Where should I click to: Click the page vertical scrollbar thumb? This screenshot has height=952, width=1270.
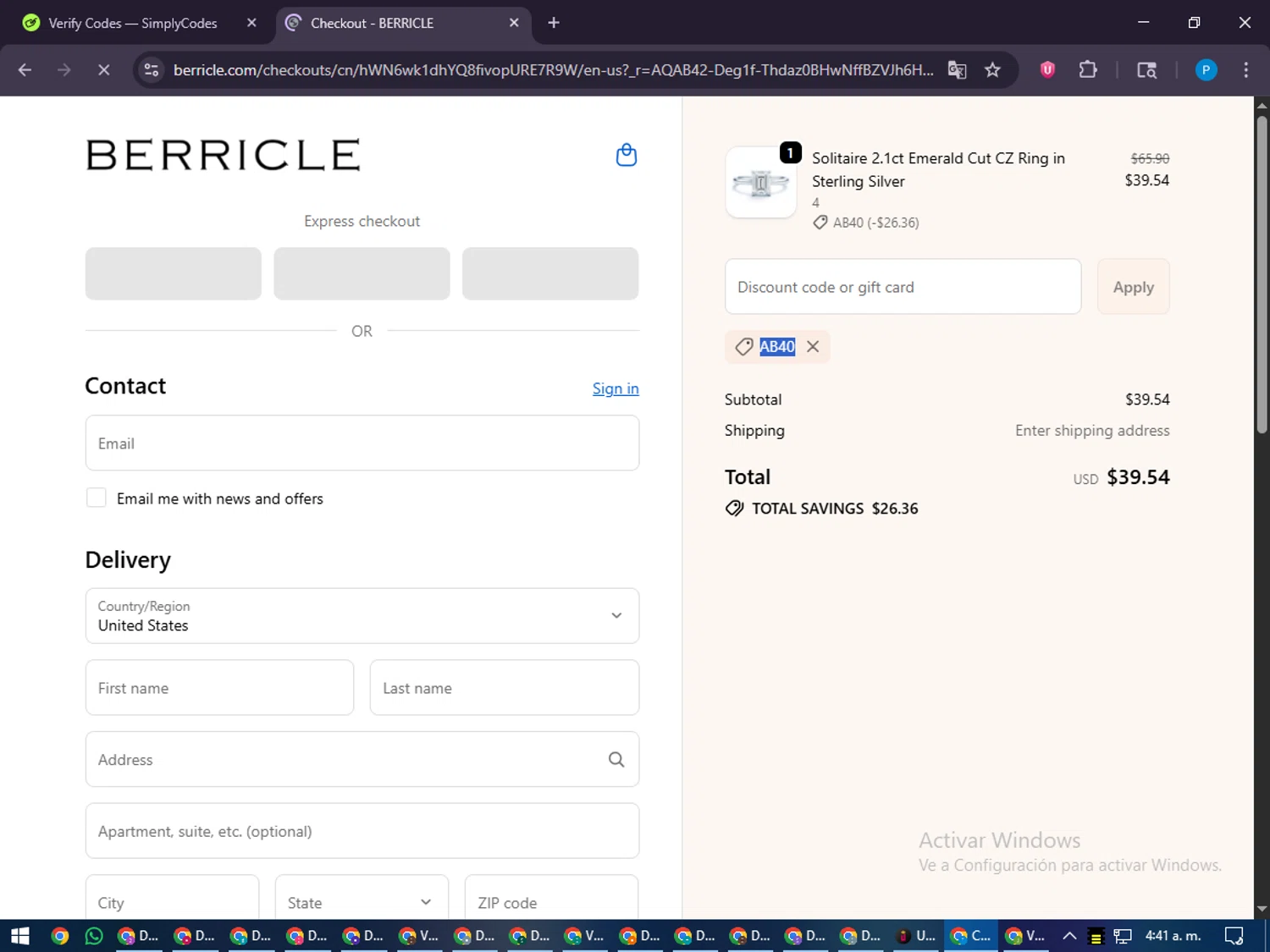(1262, 275)
